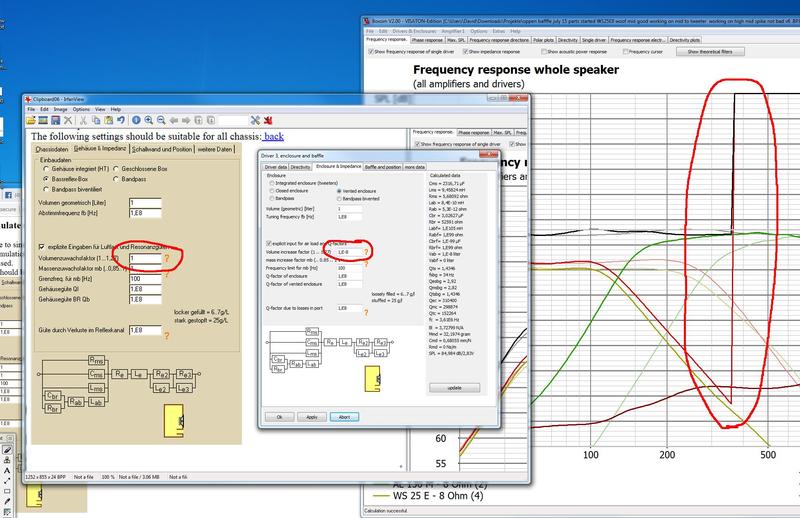This screenshot has width=800, height=518.
Task: Select the Bandpass bivented radio option
Action: pos(340,198)
